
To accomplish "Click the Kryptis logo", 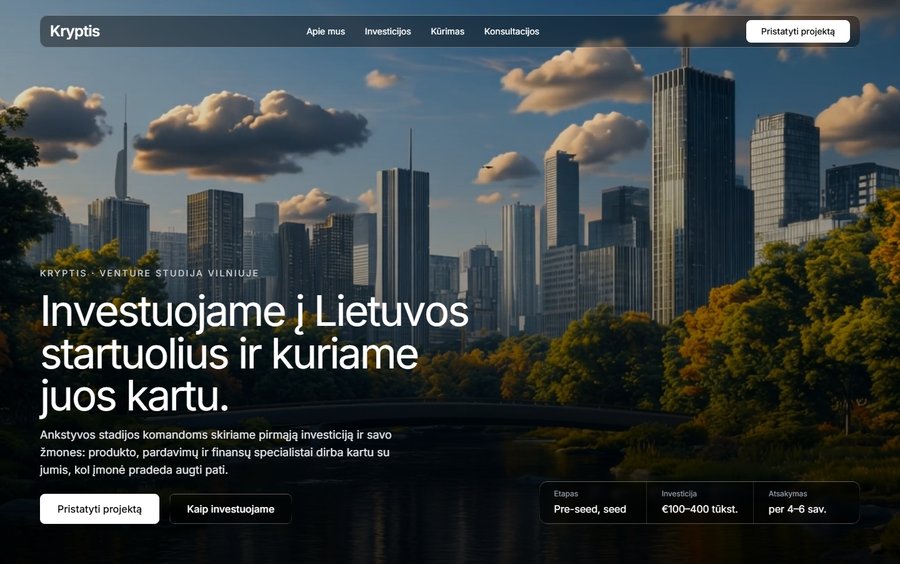I will tap(75, 32).
